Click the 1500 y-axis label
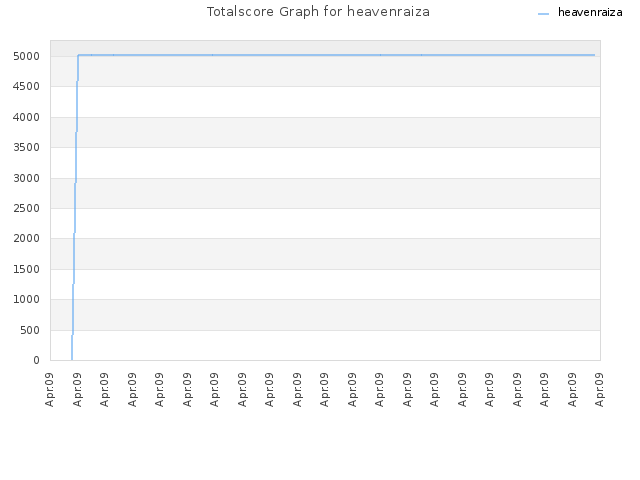 27,269
